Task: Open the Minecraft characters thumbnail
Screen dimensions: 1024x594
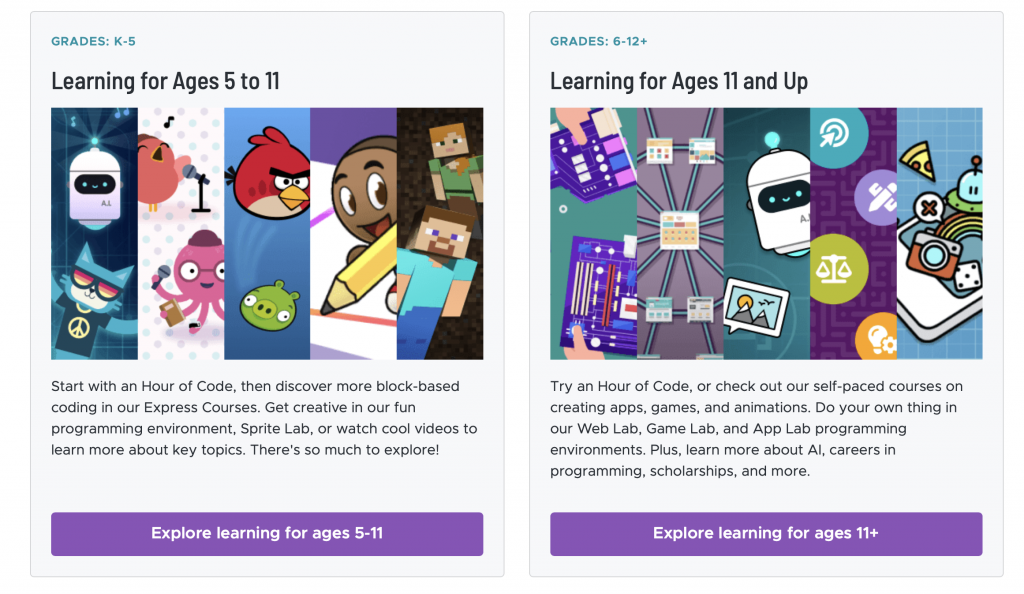Action: 440,234
